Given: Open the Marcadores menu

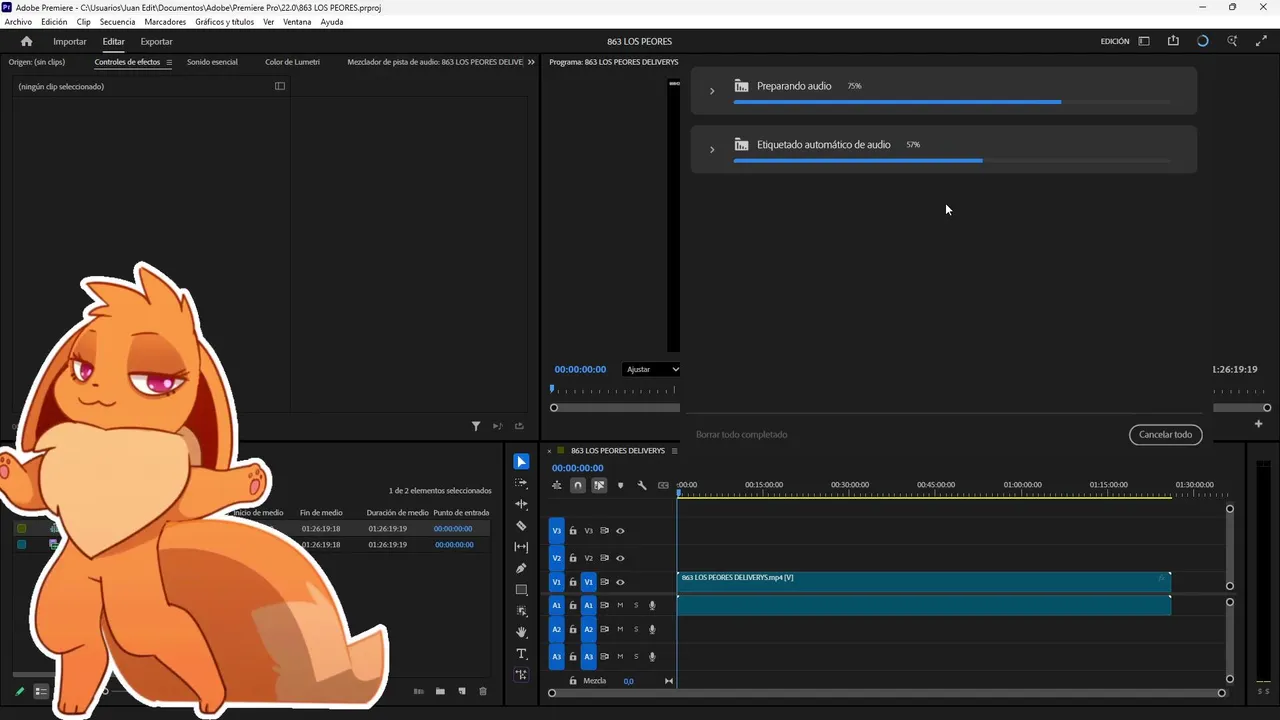Looking at the screenshot, I should point(165,22).
